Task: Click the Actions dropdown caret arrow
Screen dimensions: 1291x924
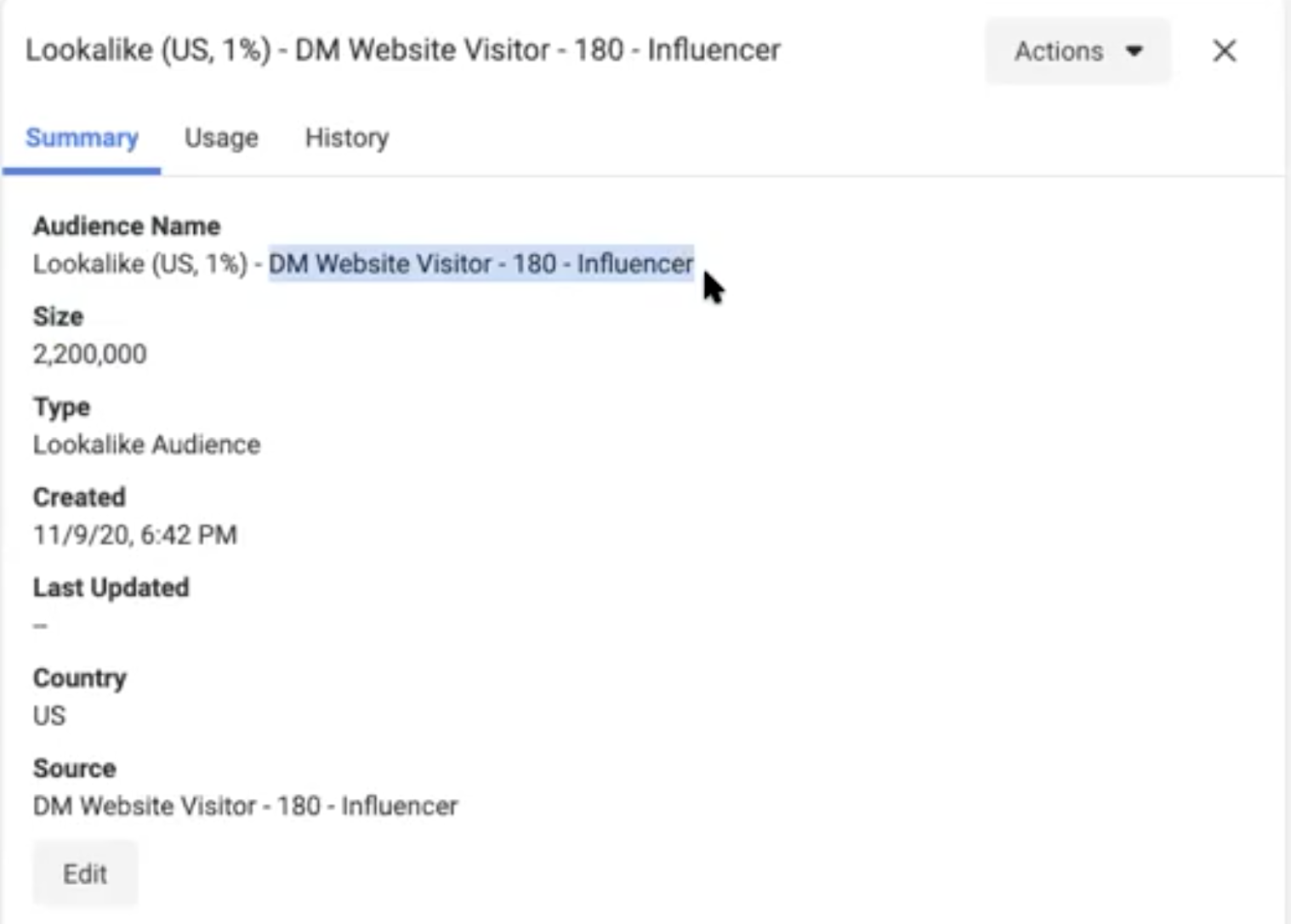Action: [x=1134, y=51]
